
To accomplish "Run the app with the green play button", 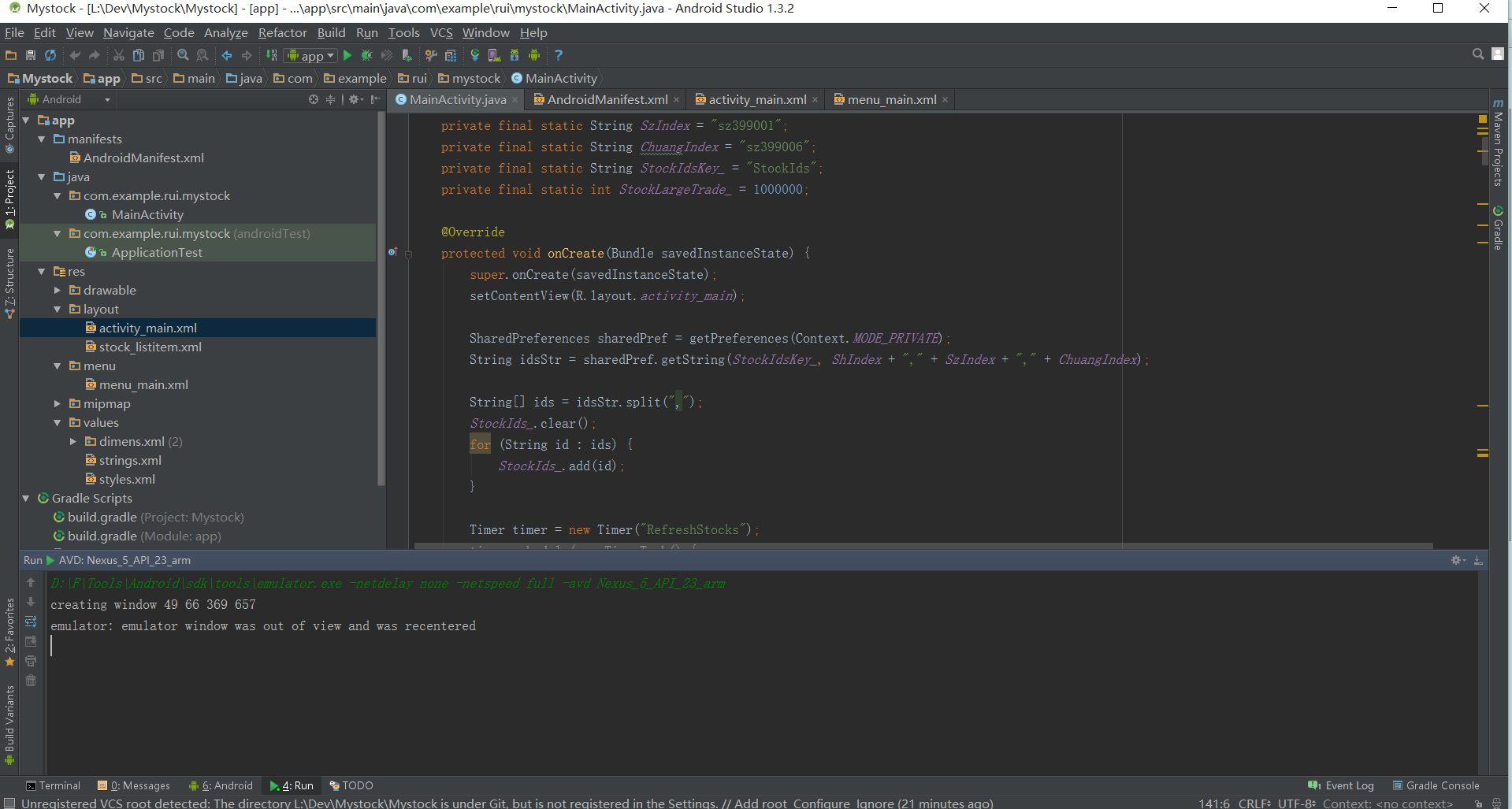I will [x=347, y=55].
